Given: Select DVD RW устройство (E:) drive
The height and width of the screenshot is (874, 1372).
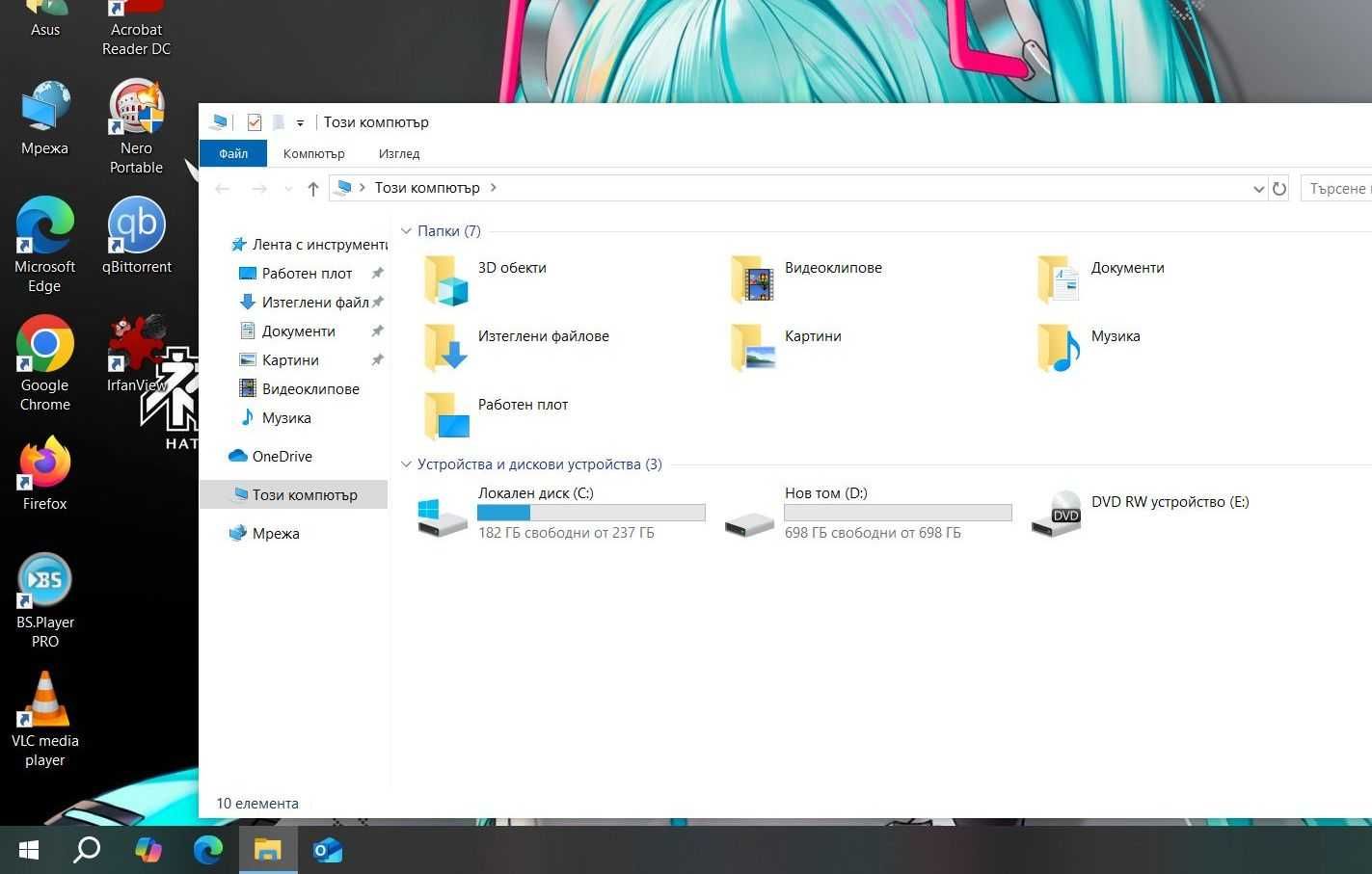Looking at the screenshot, I should click(1141, 513).
